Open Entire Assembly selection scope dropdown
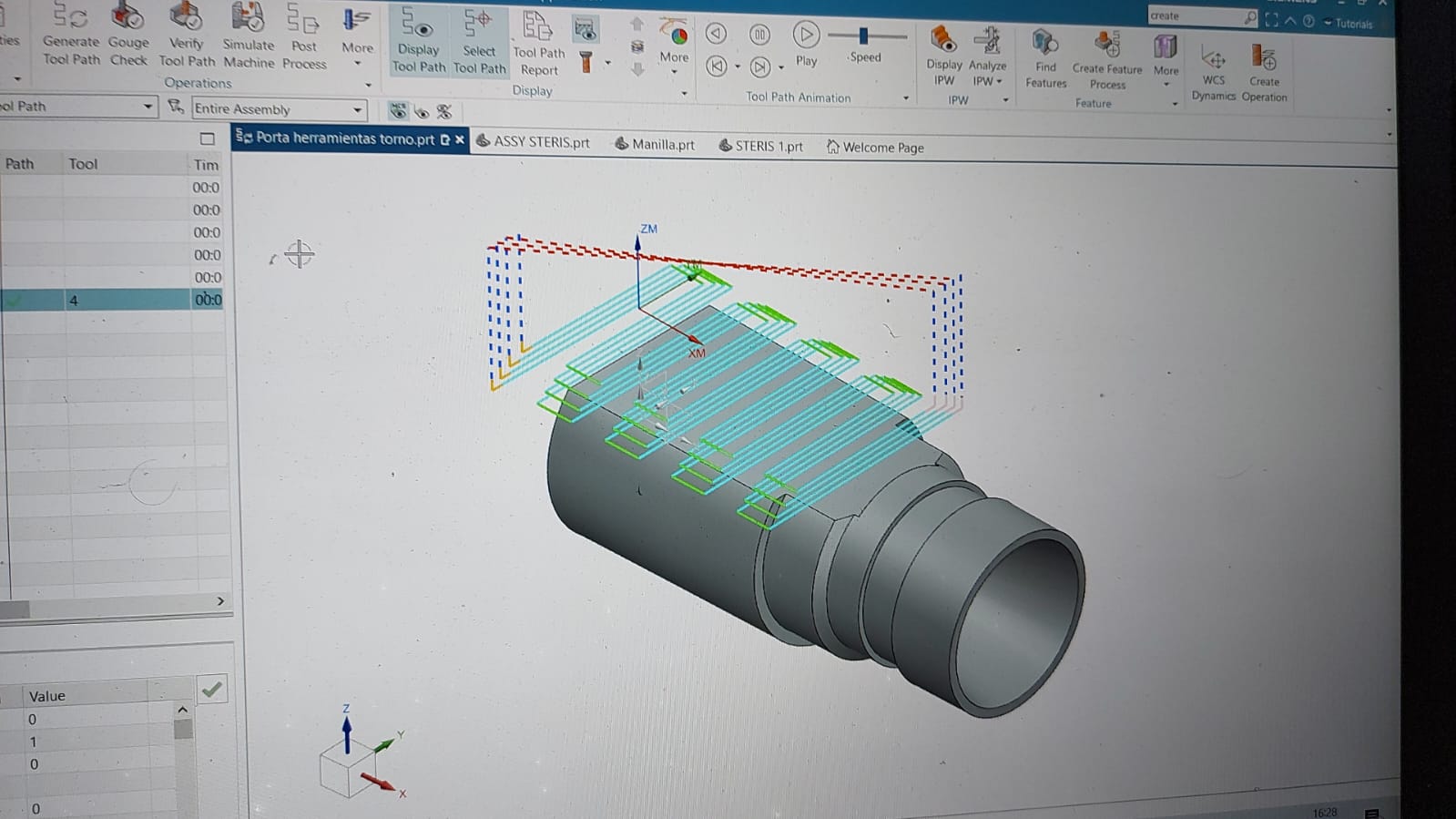 click(x=279, y=109)
